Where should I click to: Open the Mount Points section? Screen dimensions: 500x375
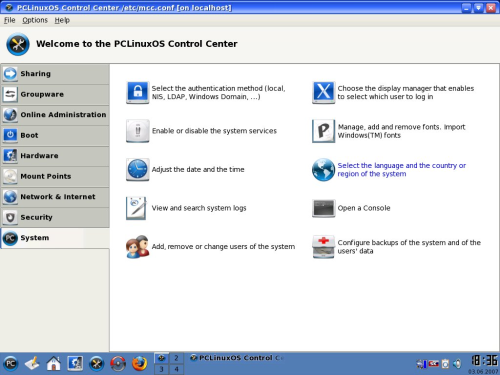(x=55, y=176)
